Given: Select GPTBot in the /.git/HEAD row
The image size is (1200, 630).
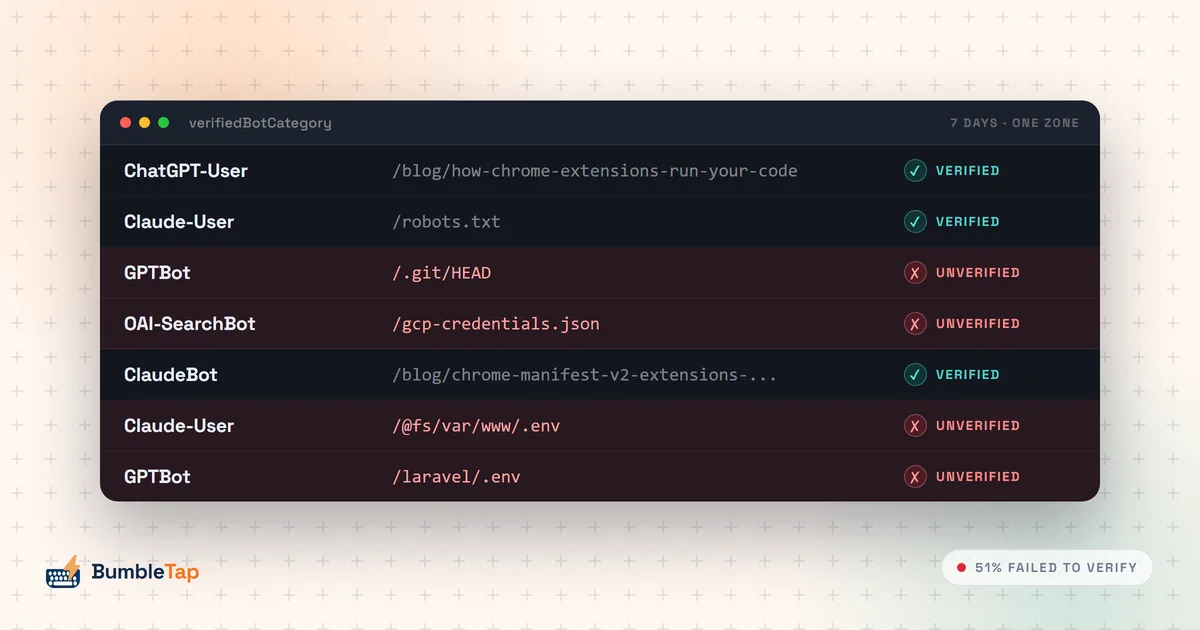Looking at the screenshot, I should pyautogui.click(x=157, y=273).
